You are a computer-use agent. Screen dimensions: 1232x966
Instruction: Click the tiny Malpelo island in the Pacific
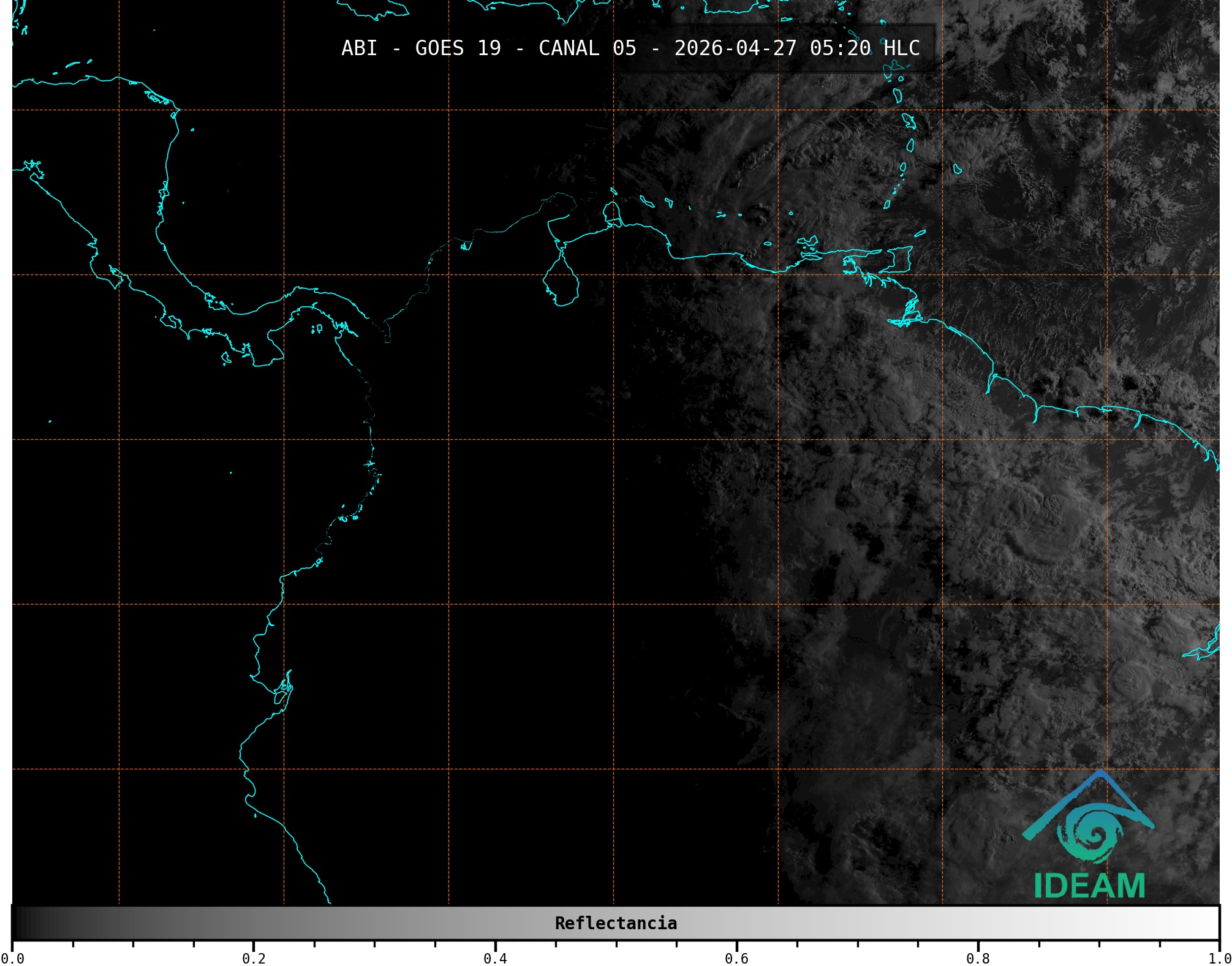[231, 472]
